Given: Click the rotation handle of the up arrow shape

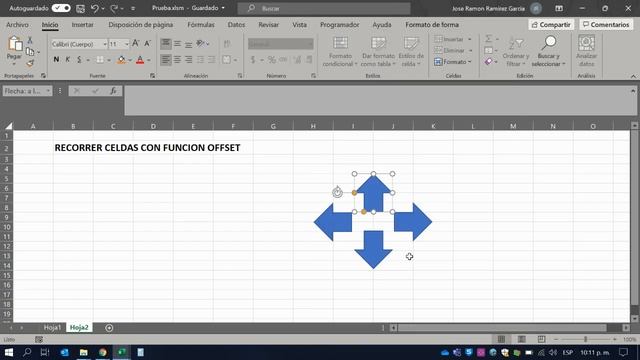Looking at the screenshot, I should pos(337,192).
